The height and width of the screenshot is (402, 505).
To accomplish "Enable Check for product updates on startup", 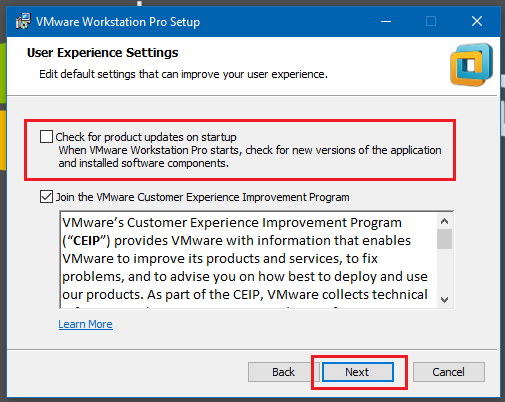I will click(x=46, y=137).
